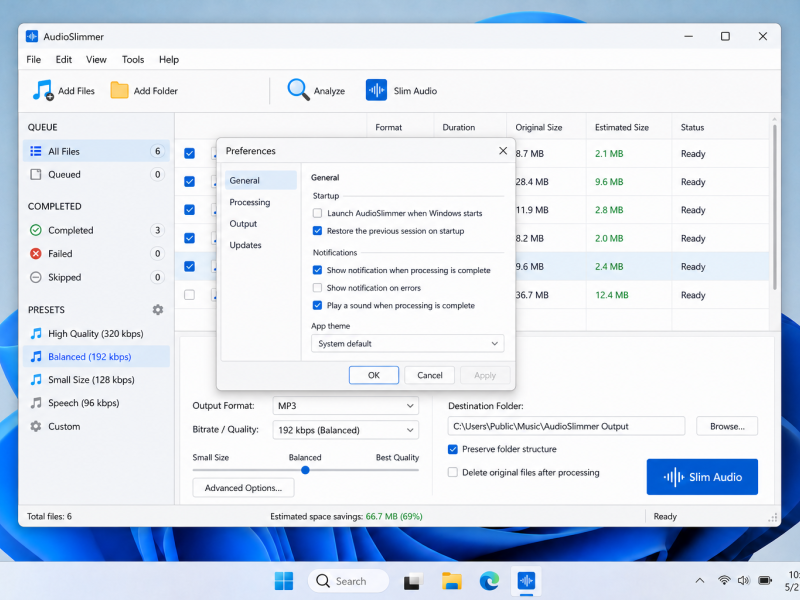
Task: Click the file list vertical scrollbar
Action: click(774, 207)
